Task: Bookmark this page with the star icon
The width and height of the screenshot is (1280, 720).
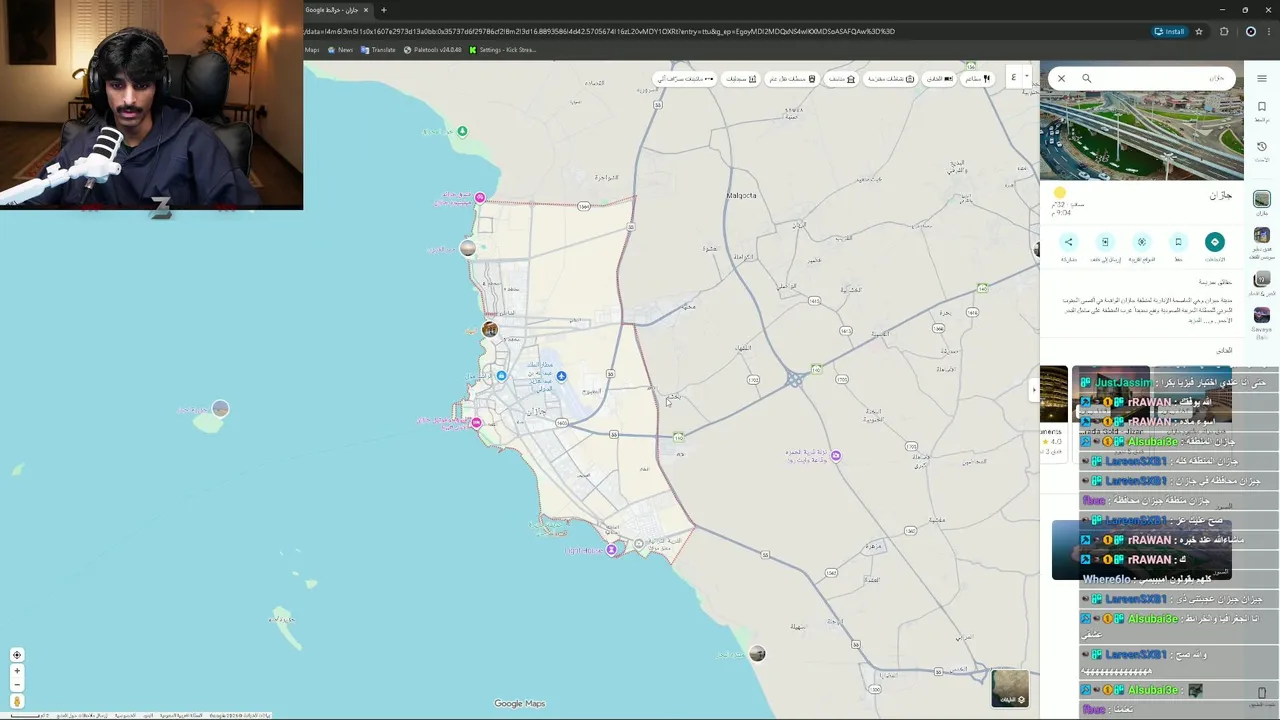Action: point(1199,31)
